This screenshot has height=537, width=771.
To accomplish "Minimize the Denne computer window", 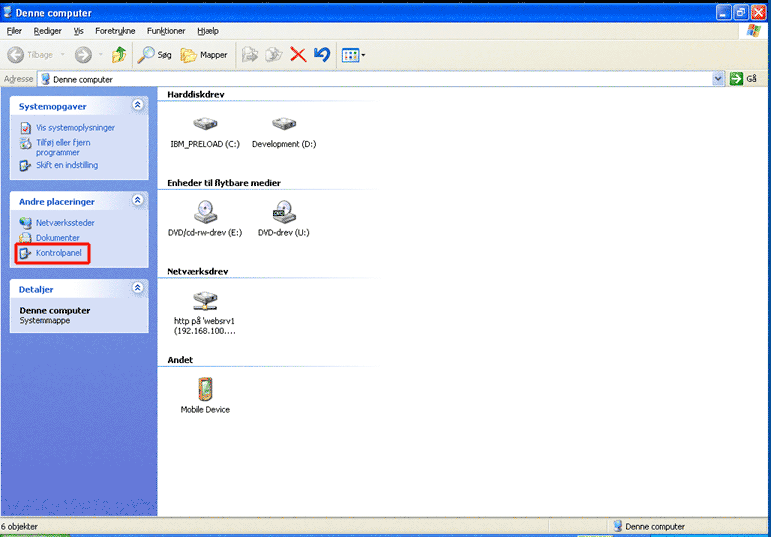I will 724,12.
